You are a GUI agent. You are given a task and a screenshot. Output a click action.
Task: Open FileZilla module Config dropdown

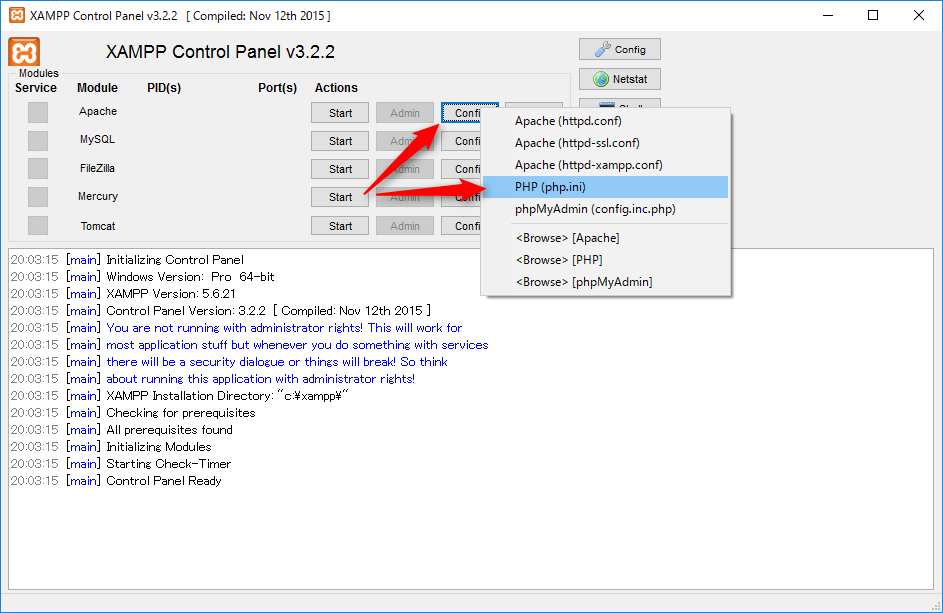[x=462, y=169]
